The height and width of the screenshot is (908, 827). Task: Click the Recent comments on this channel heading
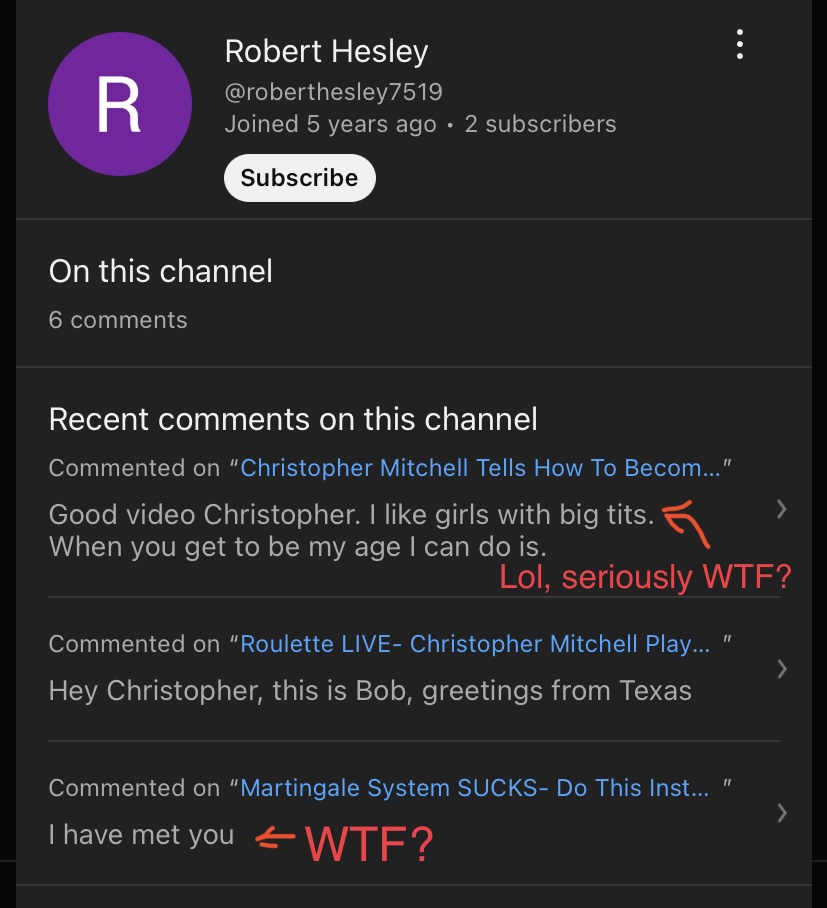(x=293, y=419)
